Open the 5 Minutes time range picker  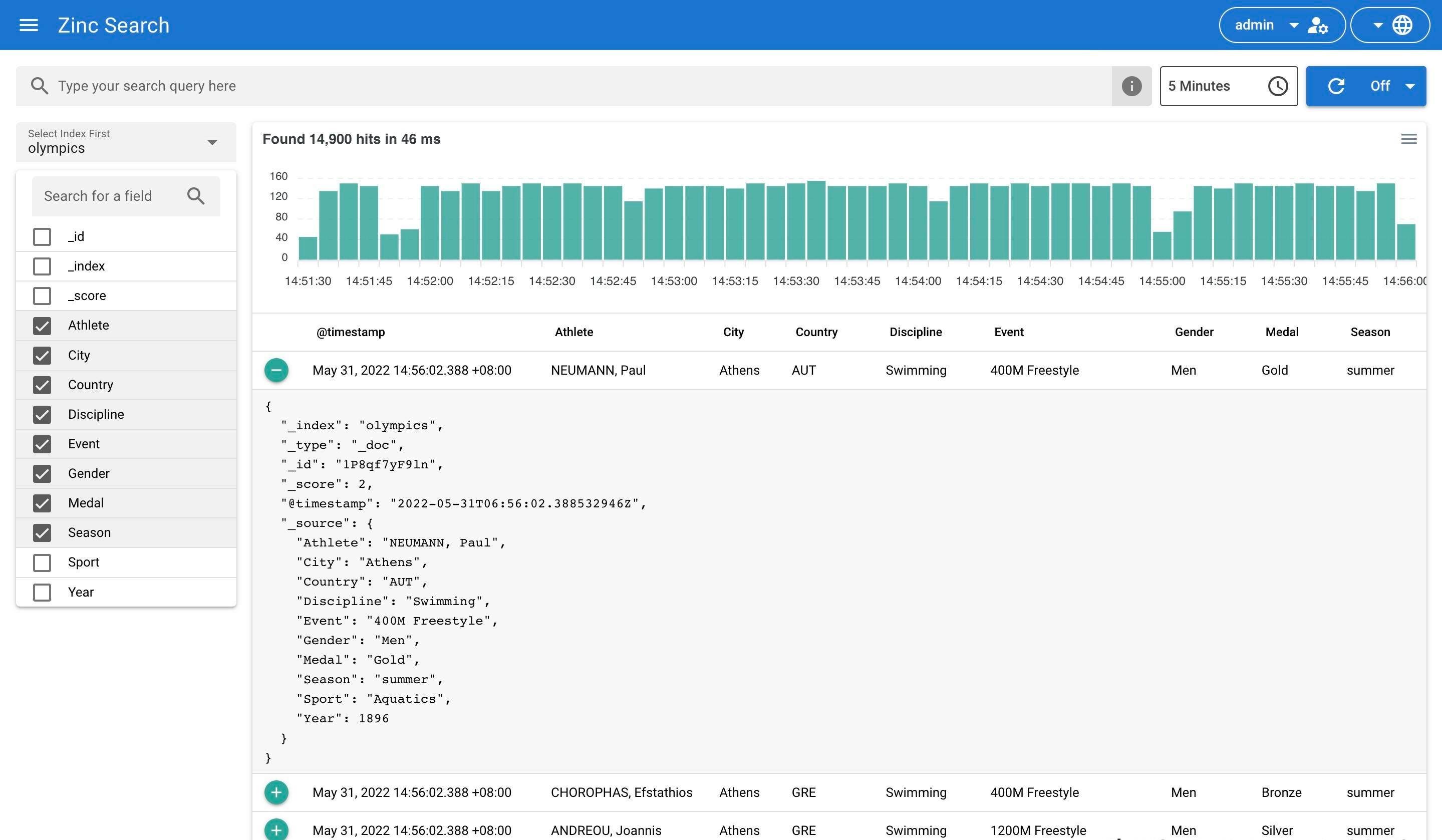coord(1229,86)
